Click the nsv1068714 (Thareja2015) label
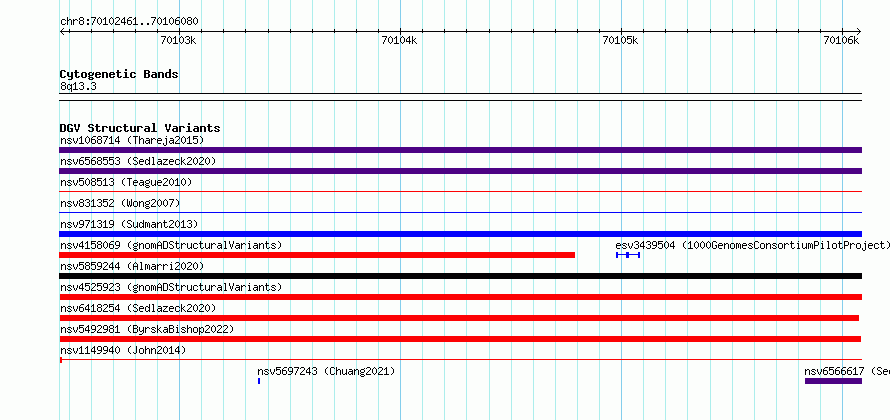The image size is (890, 420). point(132,140)
